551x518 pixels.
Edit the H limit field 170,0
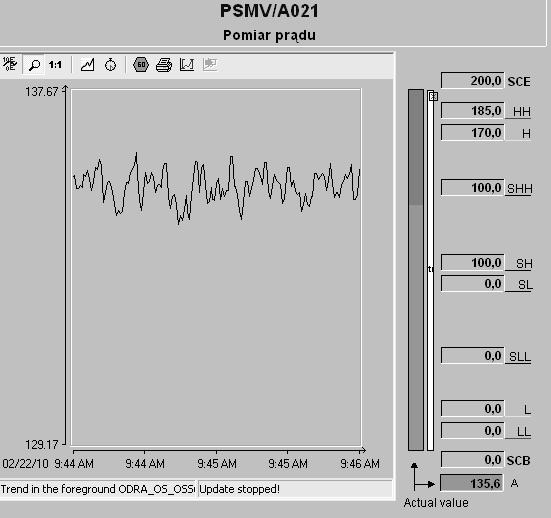[472, 132]
